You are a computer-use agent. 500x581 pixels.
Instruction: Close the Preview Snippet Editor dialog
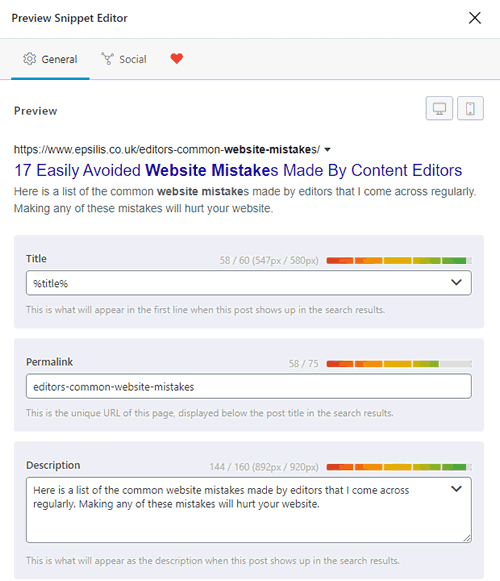point(474,18)
